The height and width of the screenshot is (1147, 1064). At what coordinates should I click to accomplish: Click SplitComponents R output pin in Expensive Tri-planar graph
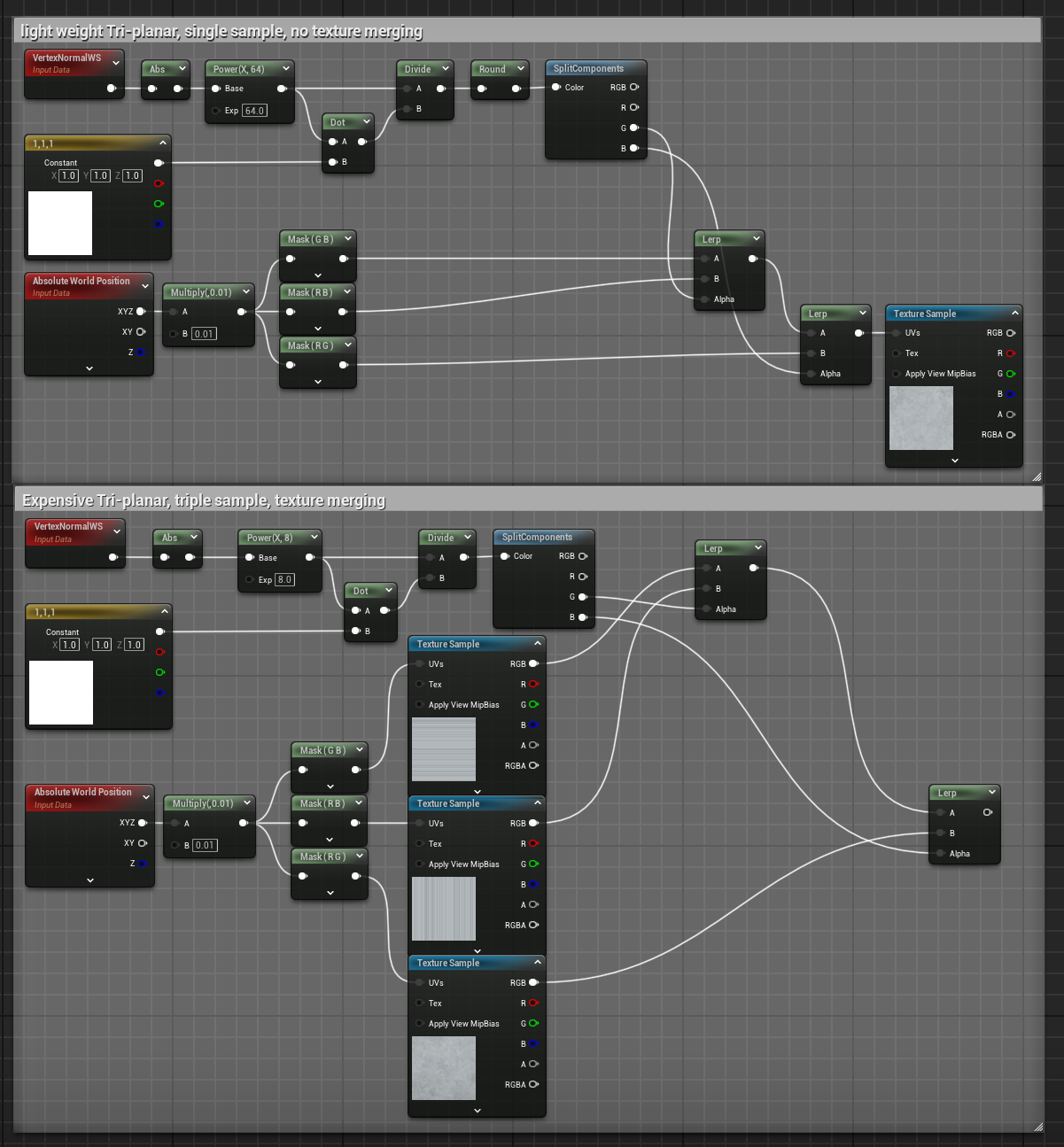(x=583, y=577)
